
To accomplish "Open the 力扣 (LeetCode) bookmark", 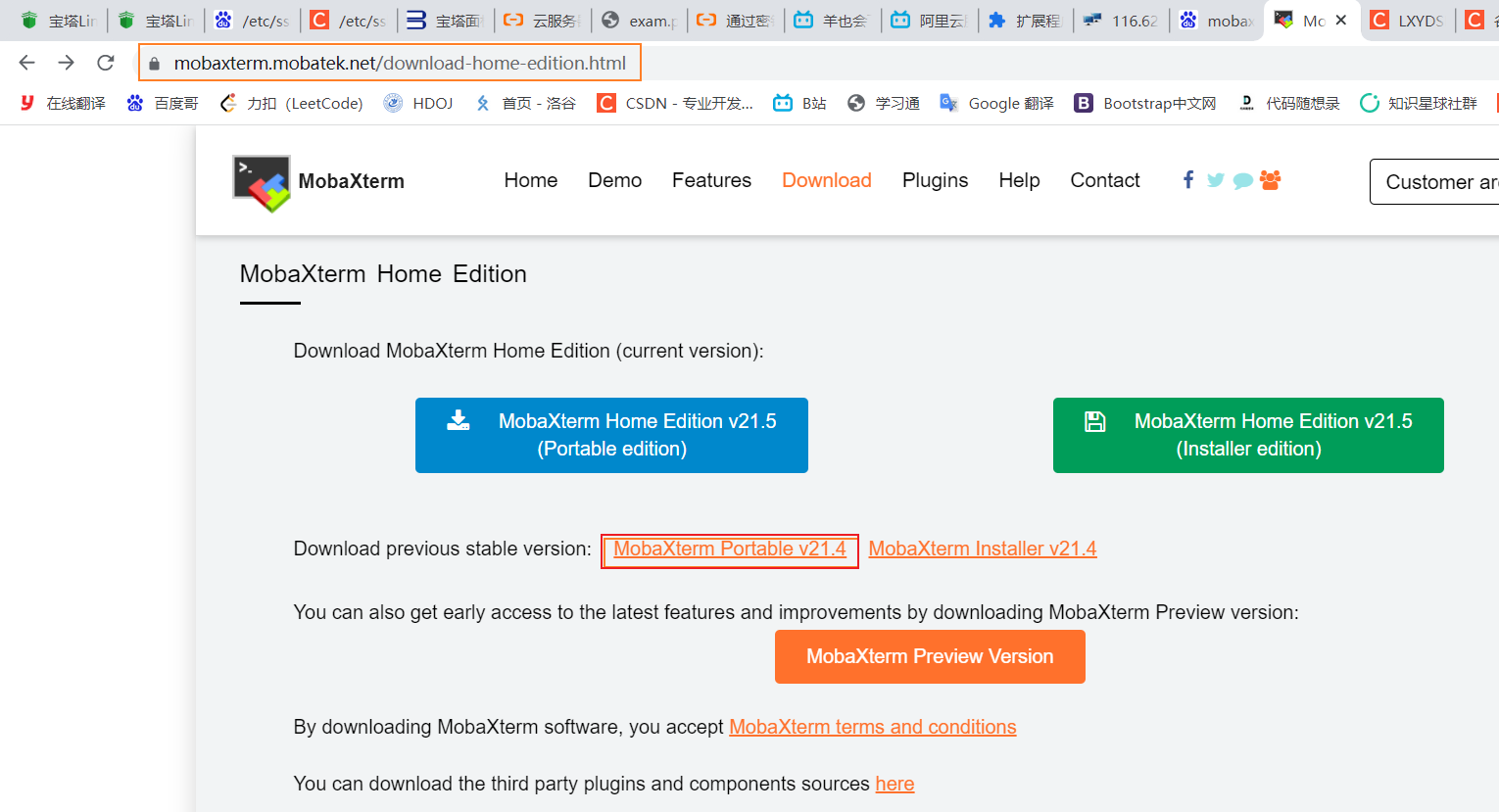I will click(292, 103).
